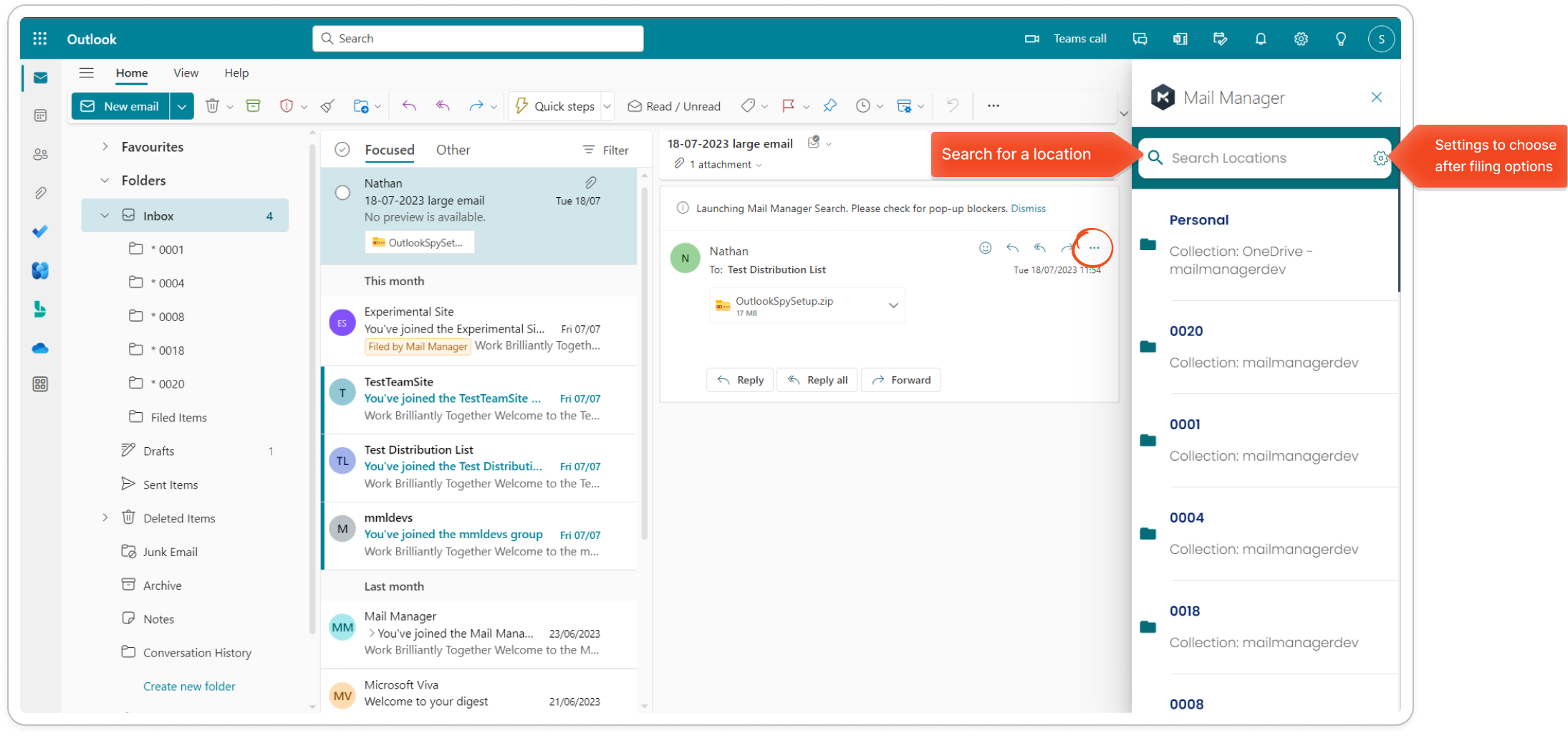Screen dimensions: 1568x736
Task: Click the Dismiss link in notice
Action: coord(1028,209)
